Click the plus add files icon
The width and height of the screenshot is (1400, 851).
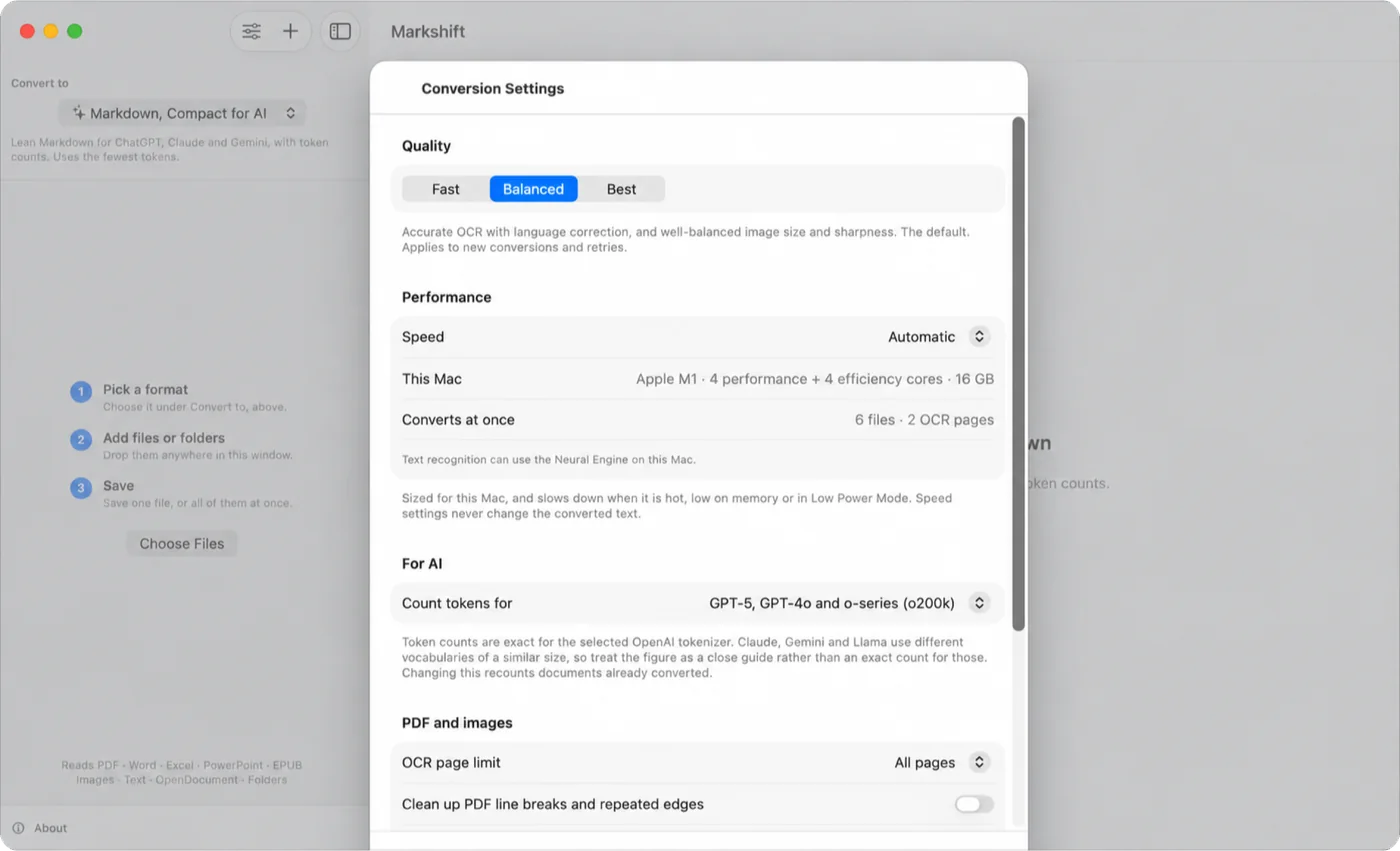coord(290,31)
